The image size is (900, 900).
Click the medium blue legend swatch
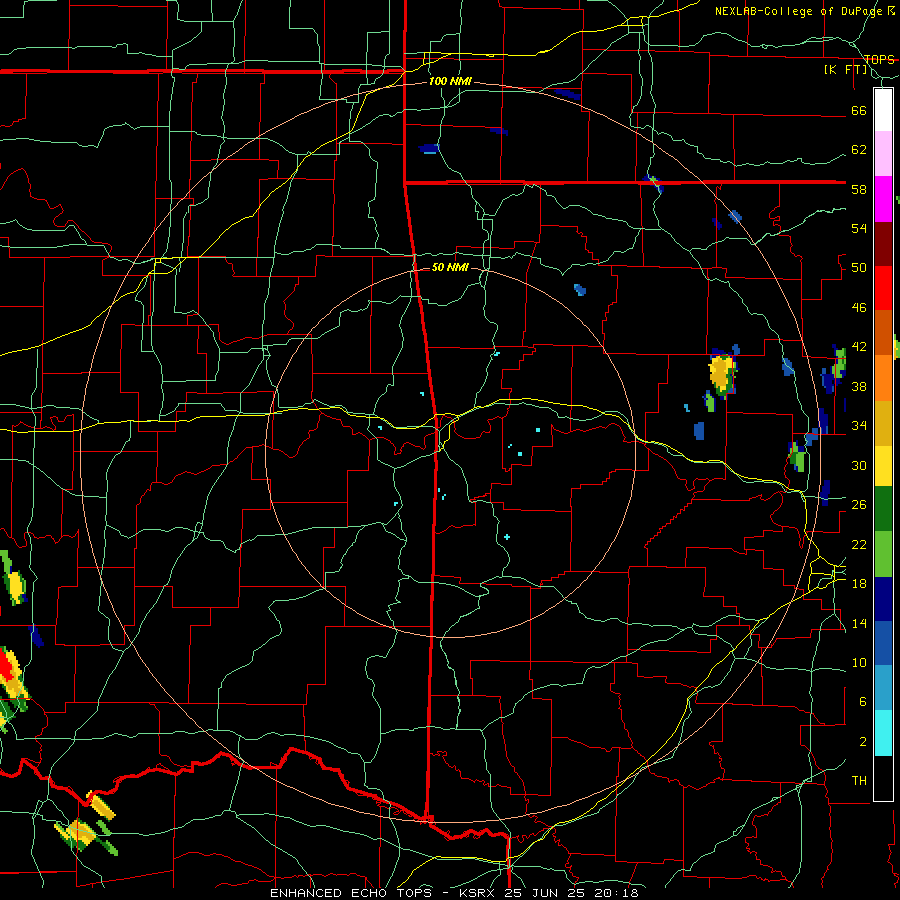(x=883, y=643)
